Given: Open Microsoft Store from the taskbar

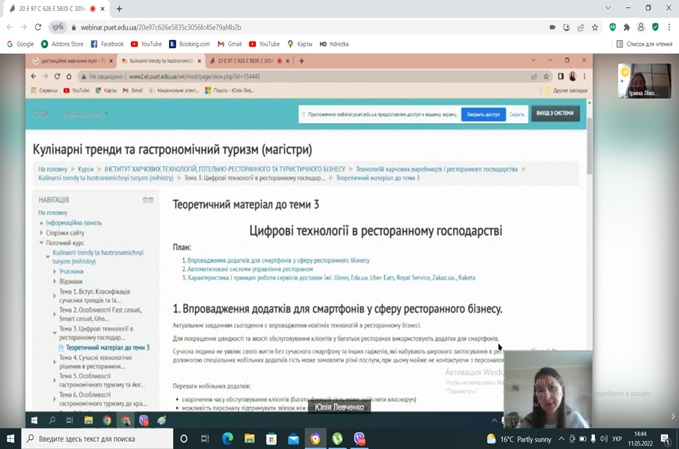Looking at the screenshot, I should click(x=272, y=439).
